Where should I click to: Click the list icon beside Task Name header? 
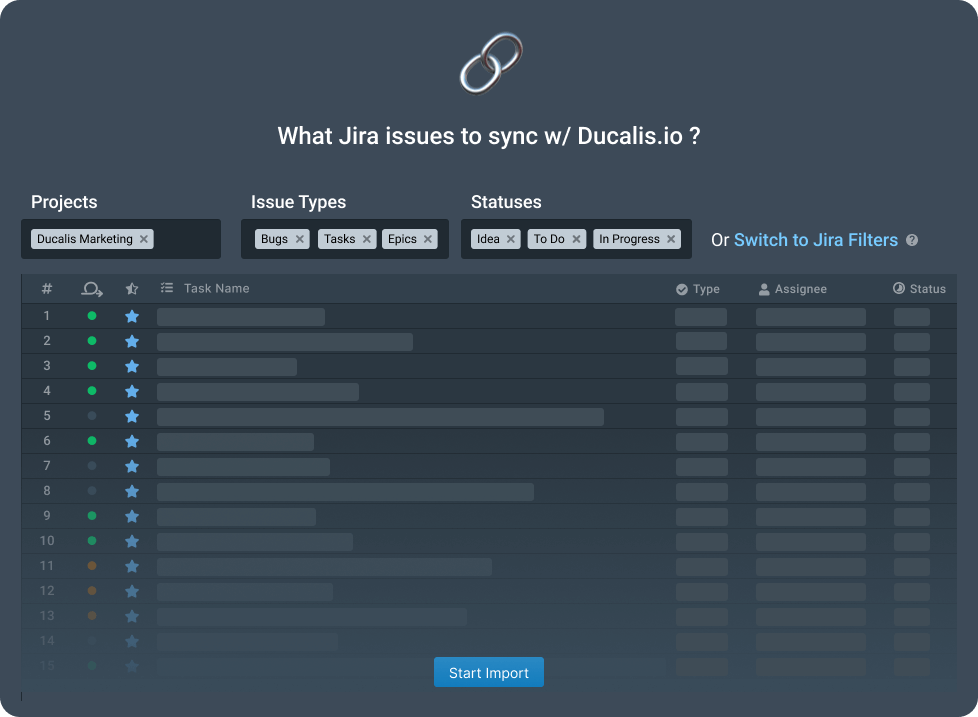pos(168,288)
